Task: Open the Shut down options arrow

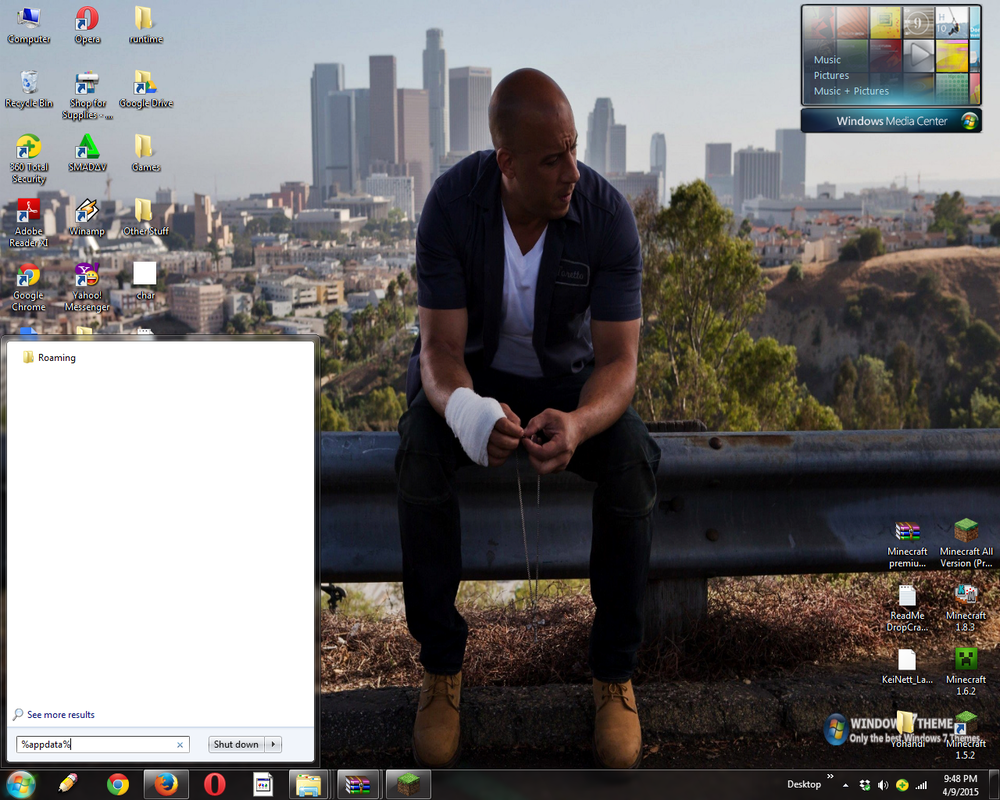Action: (274, 744)
